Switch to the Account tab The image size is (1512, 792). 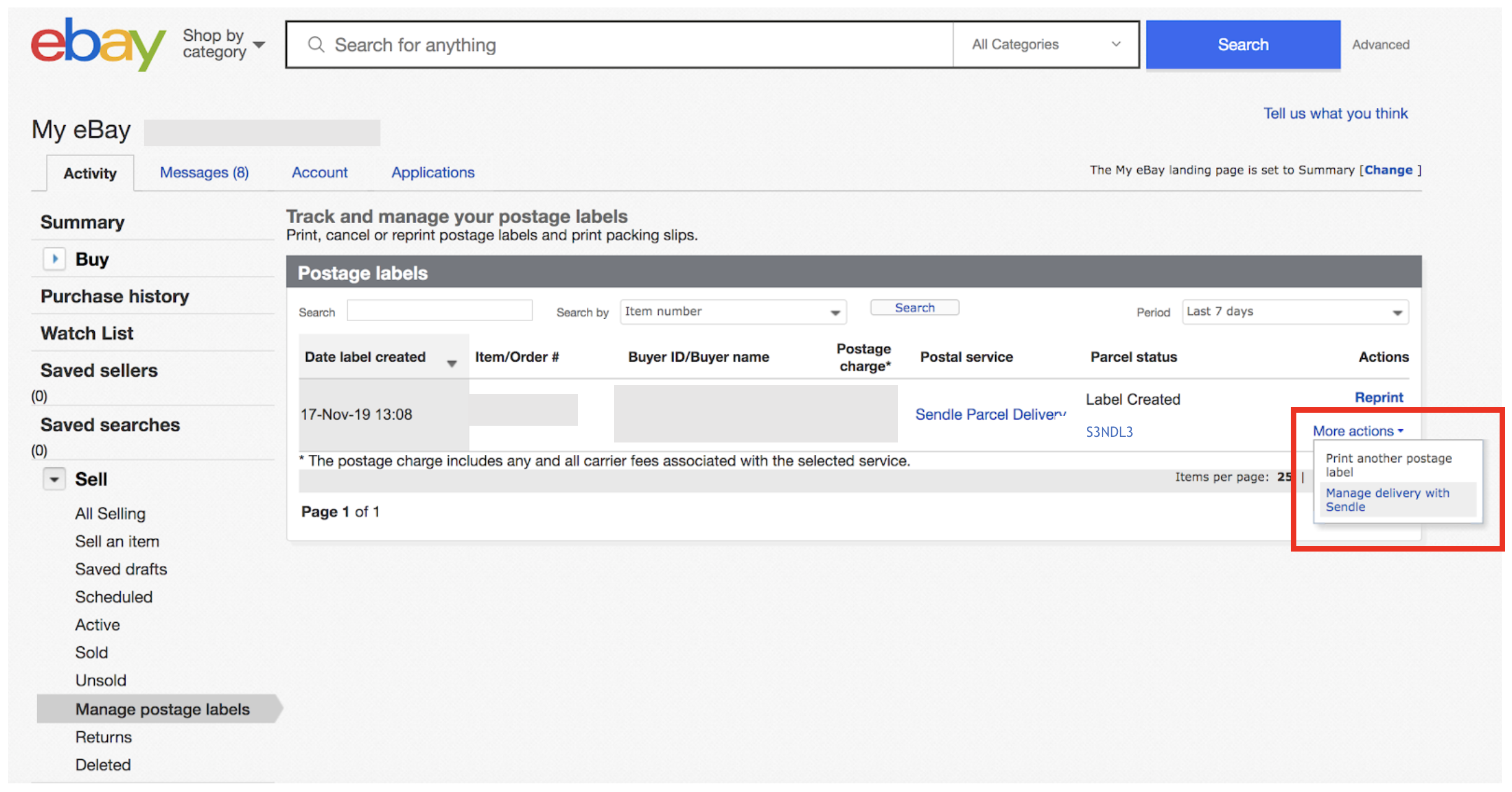coord(320,172)
